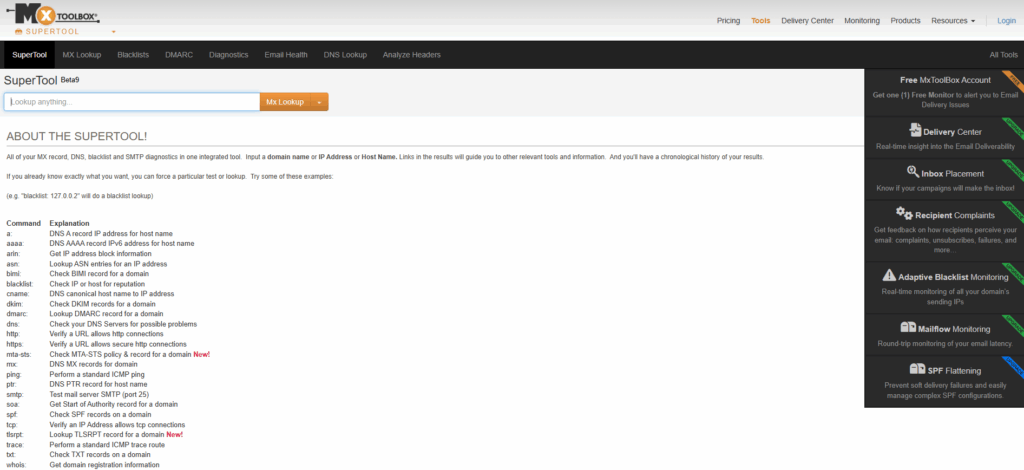
Task: Click the 'arin:' command
Action: coord(13,253)
